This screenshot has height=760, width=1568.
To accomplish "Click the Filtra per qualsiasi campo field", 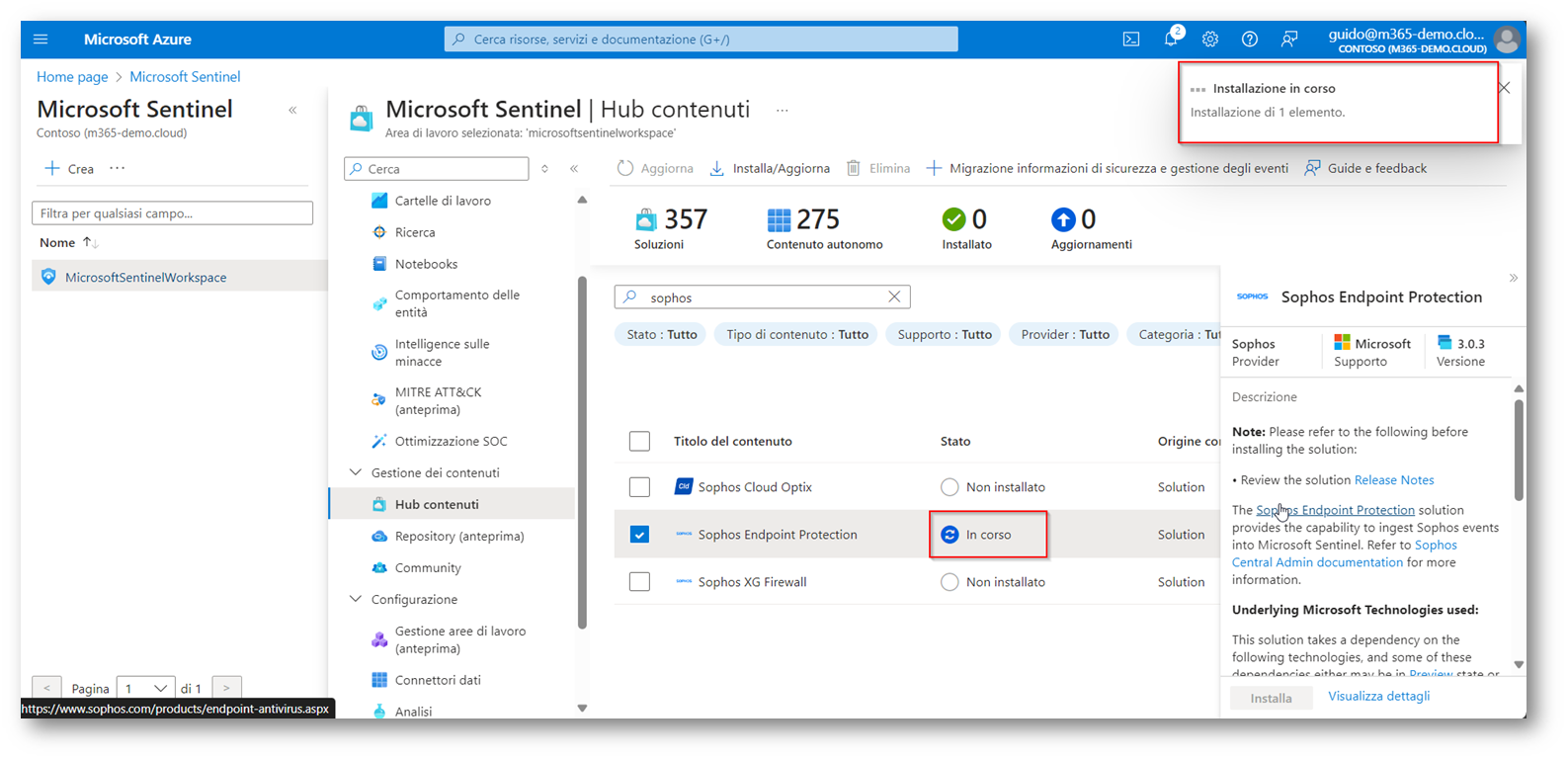I will (x=172, y=212).
